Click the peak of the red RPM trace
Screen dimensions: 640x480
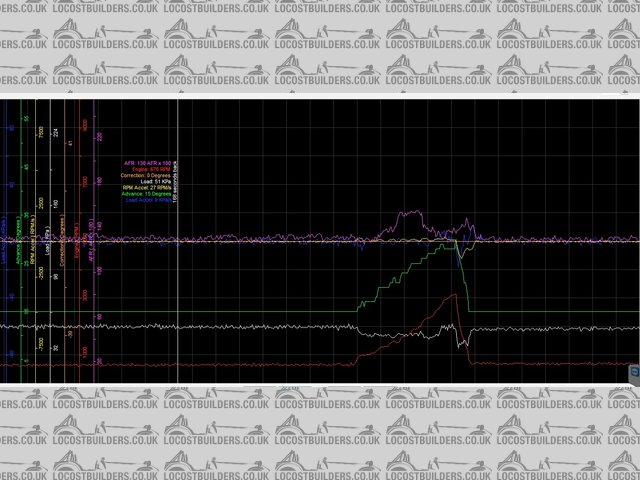[x=455, y=294]
